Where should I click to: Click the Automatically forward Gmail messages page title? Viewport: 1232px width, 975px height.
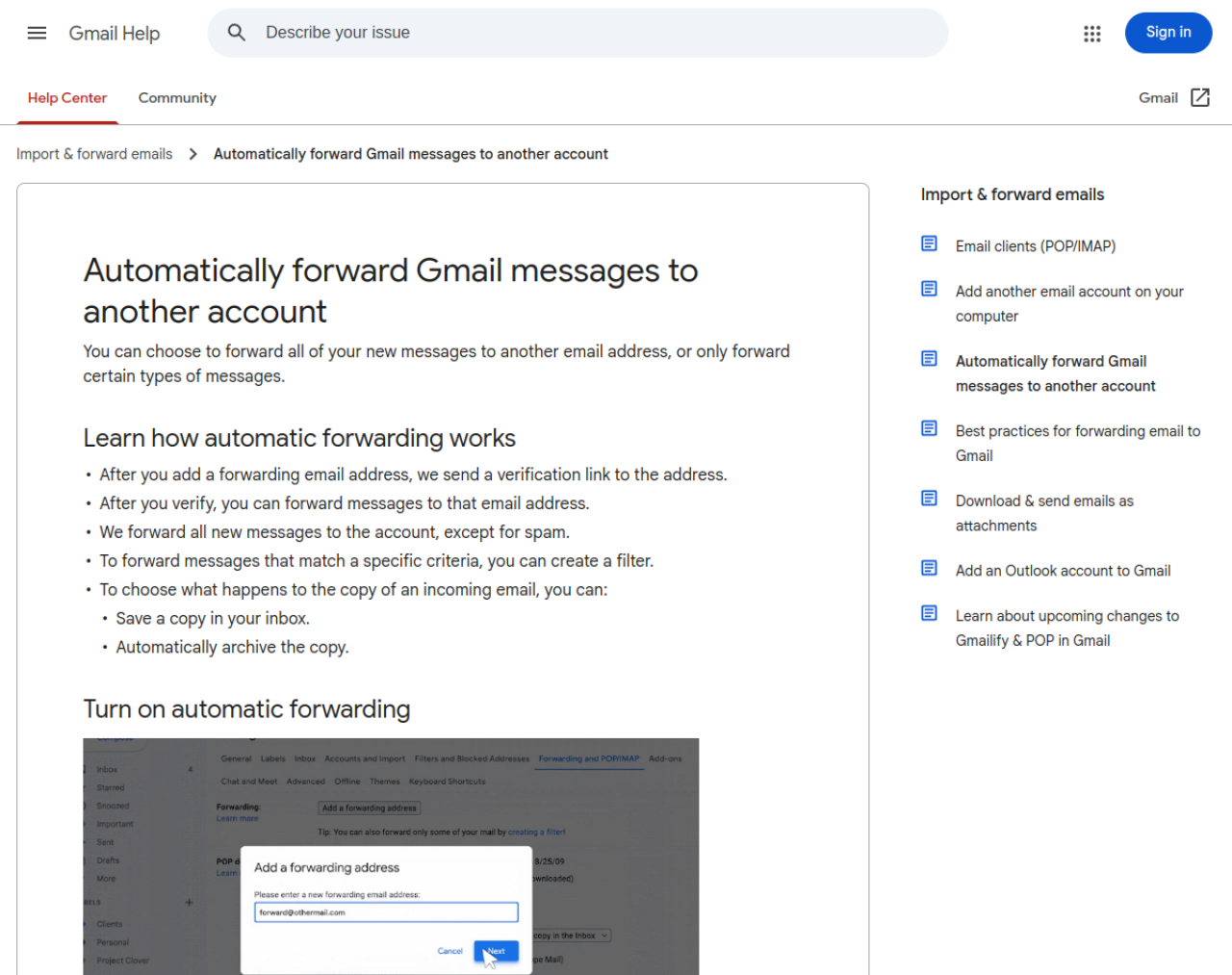coord(391,291)
